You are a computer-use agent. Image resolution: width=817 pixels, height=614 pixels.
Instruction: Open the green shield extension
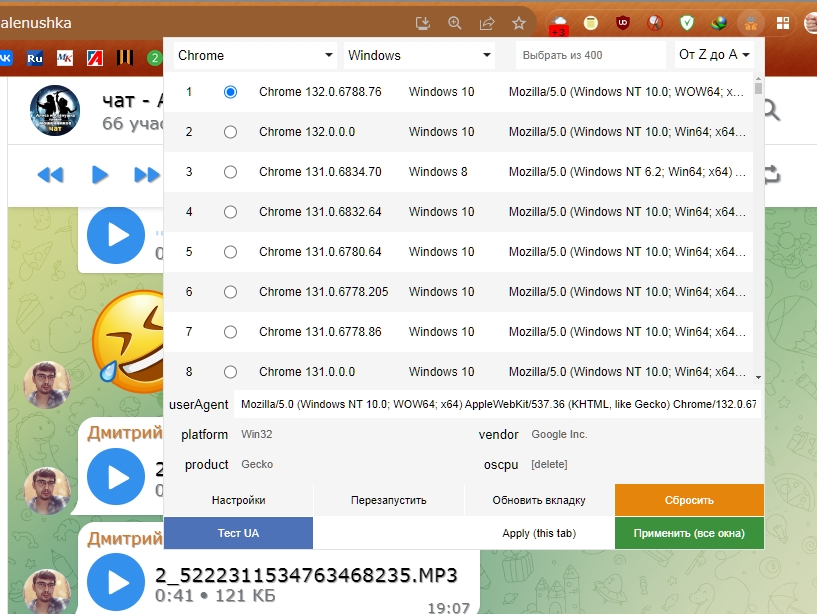click(687, 23)
